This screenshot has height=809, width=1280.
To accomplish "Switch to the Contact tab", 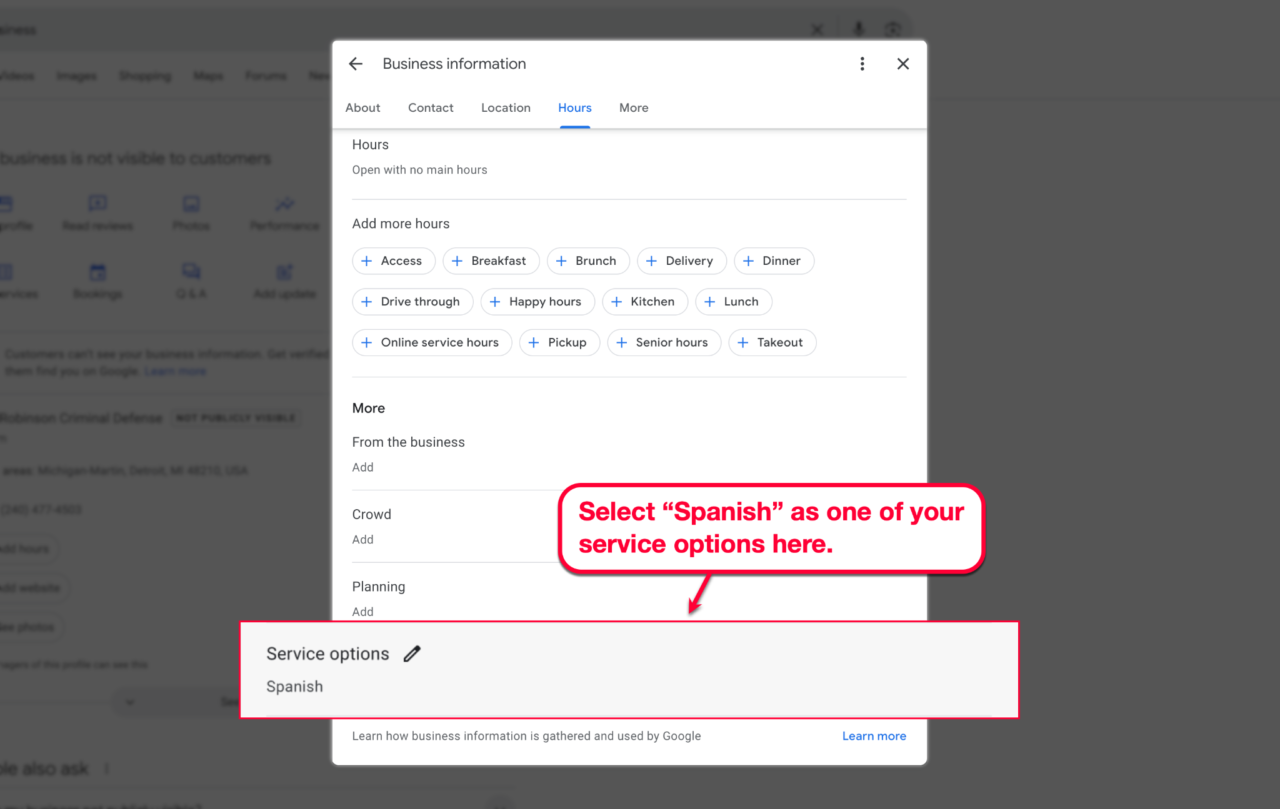I will coord(431,108).
